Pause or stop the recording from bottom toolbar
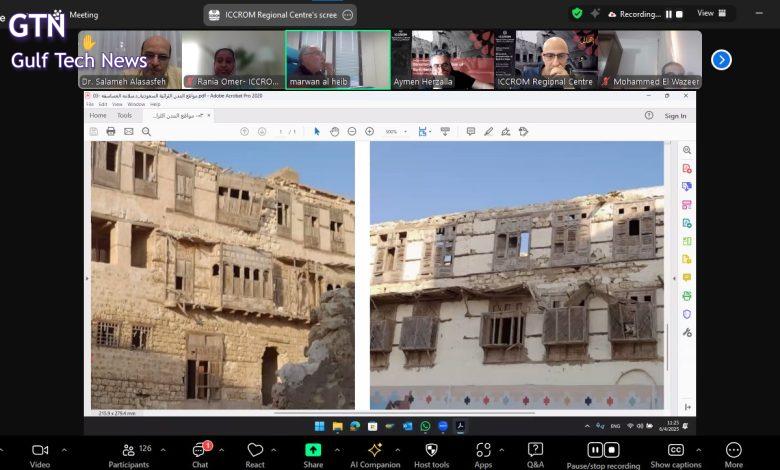Screen dimensions: 780x470 603,451
